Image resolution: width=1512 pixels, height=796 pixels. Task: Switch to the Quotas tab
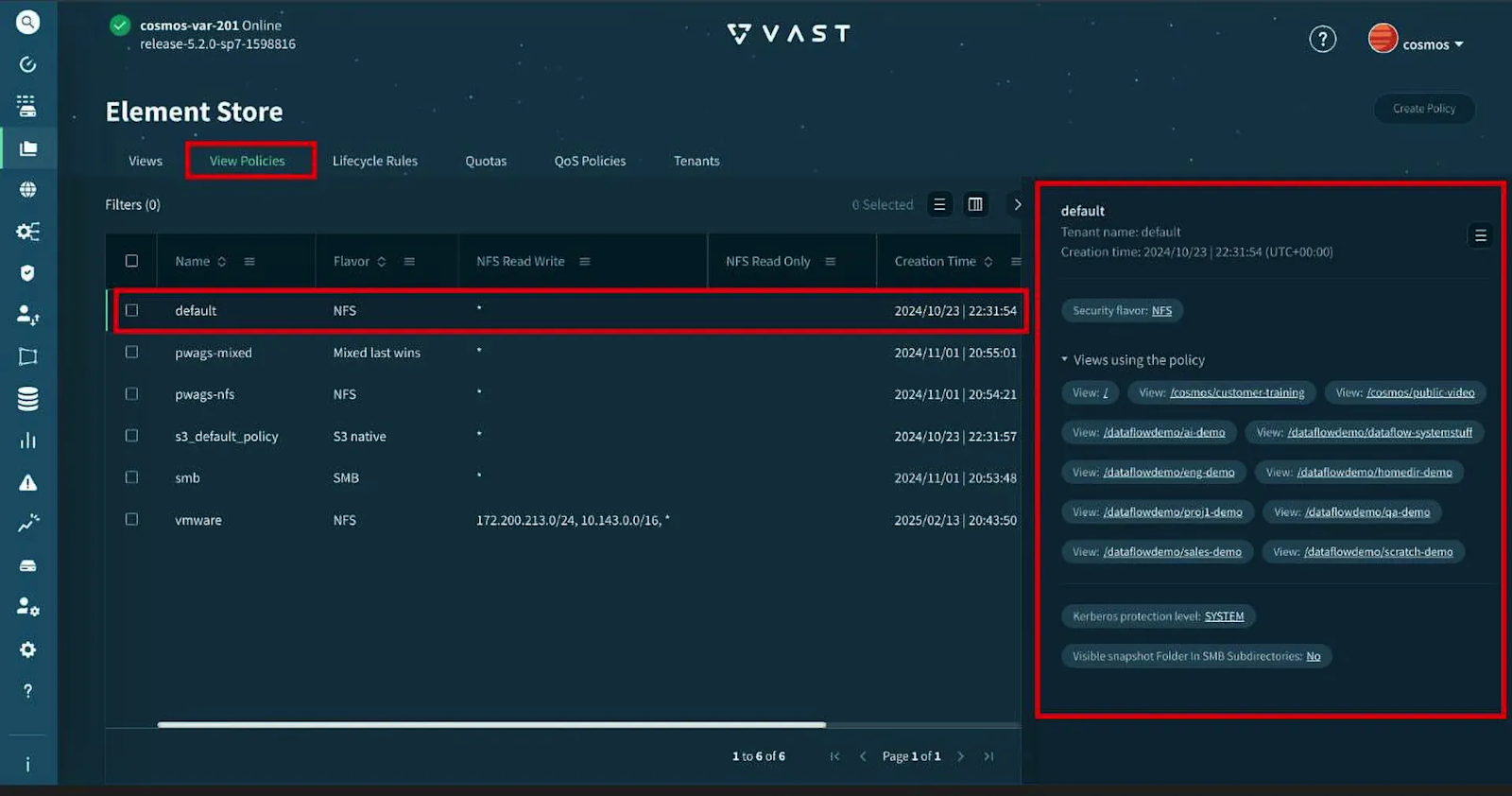click(486, 161)
